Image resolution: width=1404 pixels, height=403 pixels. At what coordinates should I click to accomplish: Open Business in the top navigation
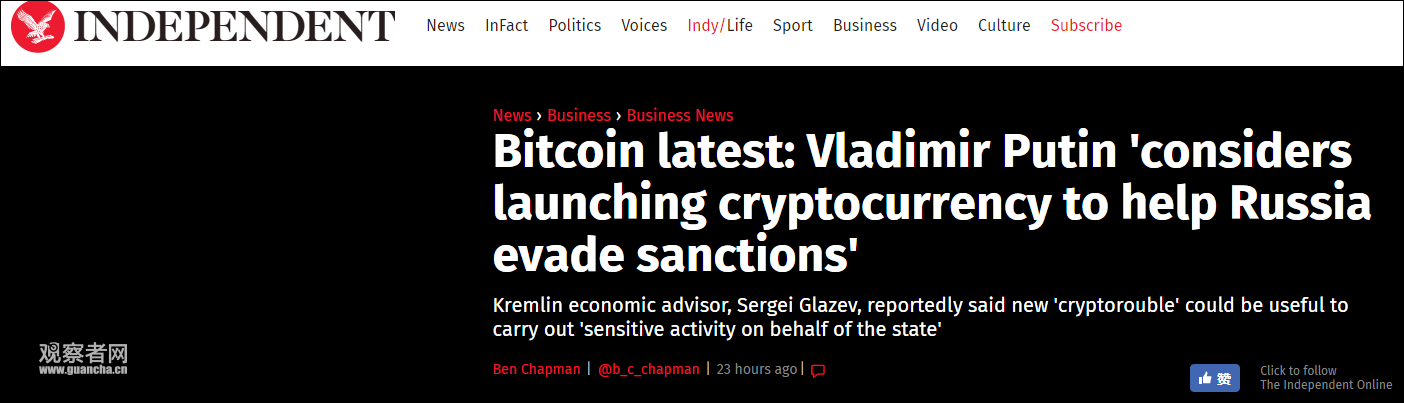click(865, 25)
